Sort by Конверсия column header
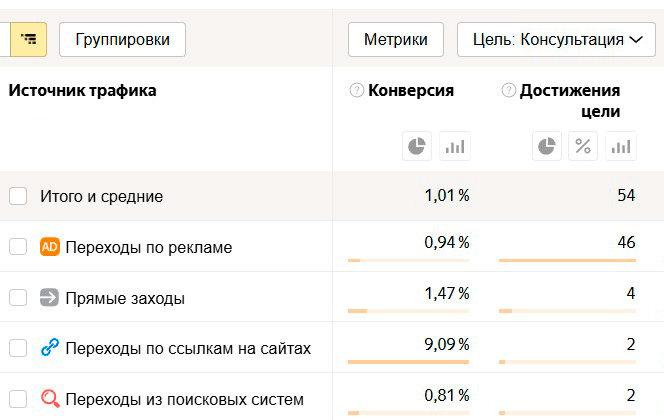Viewport: 664px width, 420px height. [411, 91]
